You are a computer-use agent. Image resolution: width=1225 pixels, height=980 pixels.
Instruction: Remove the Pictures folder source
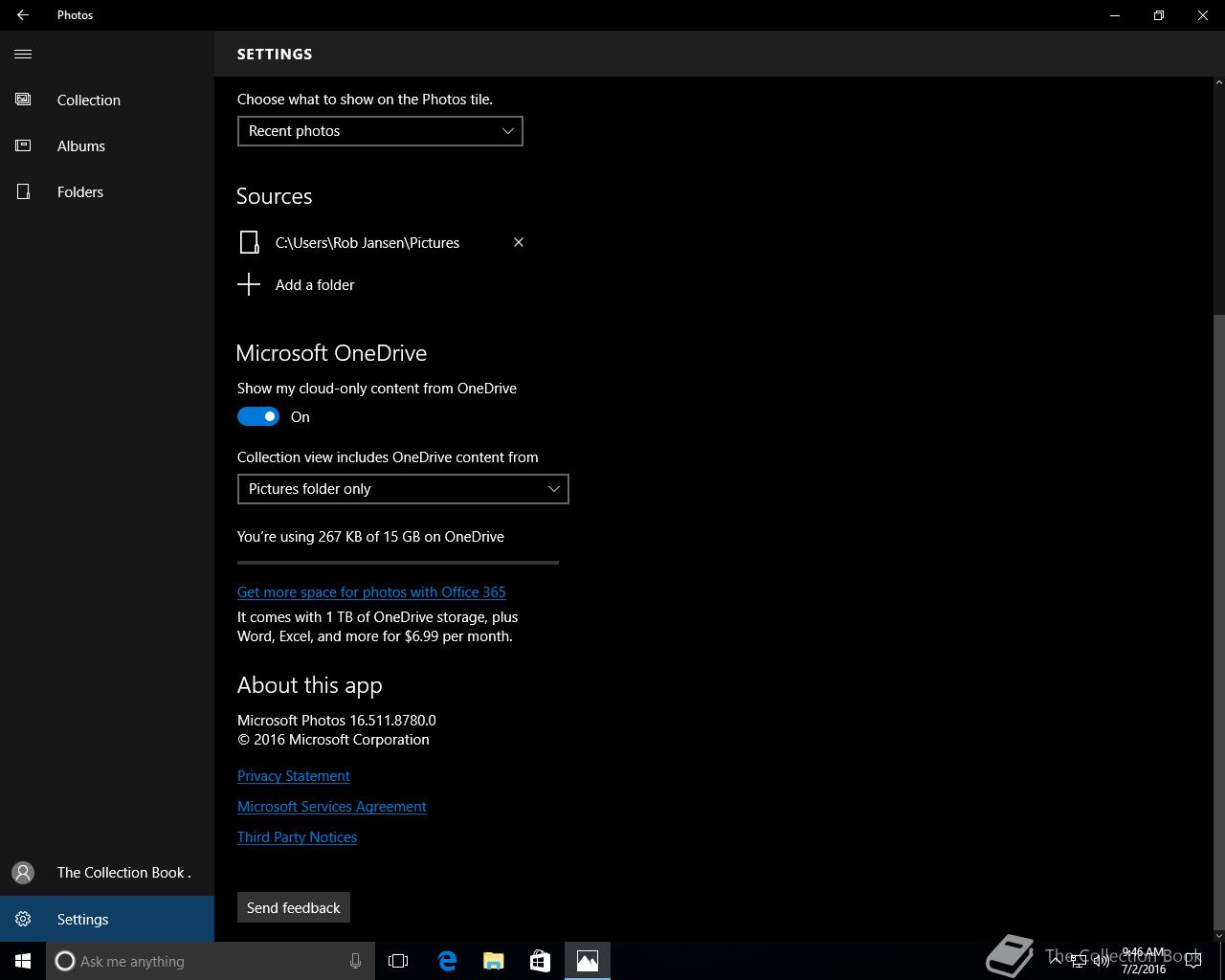[x=519, y=242]
